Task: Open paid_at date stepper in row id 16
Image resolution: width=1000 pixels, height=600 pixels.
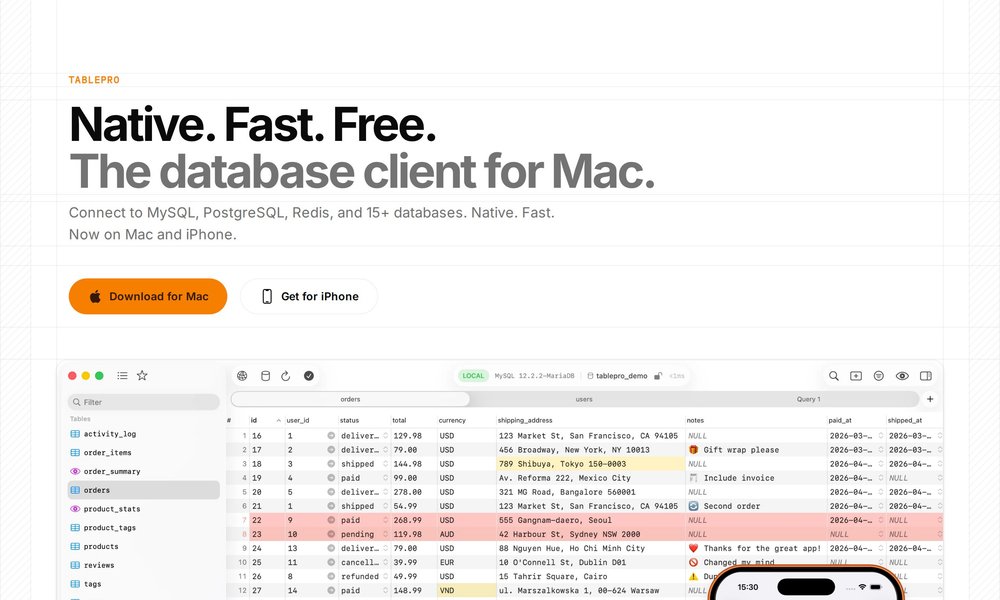Action: tap(881, 435)
